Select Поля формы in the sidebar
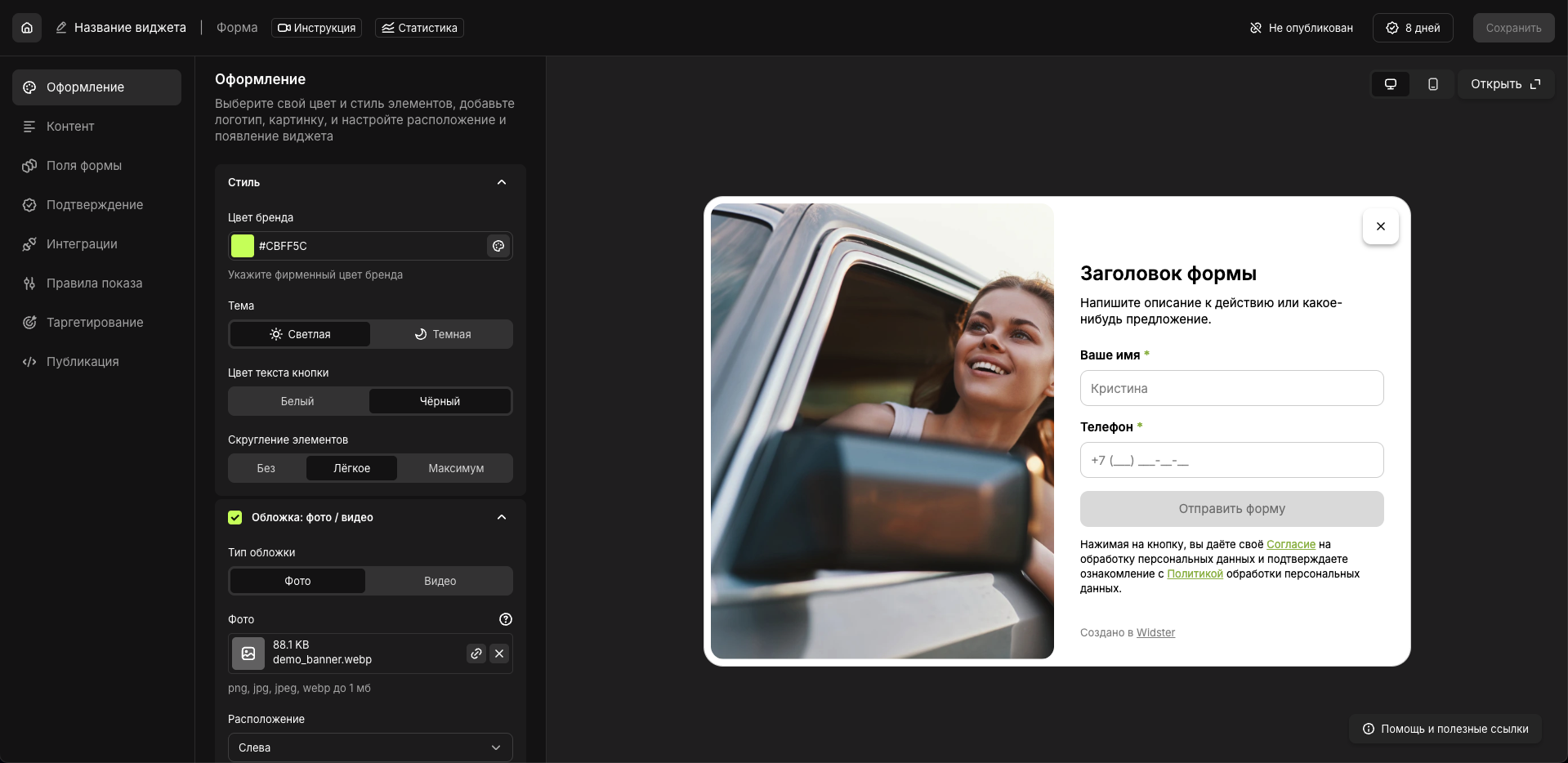This screenshot has height=763, width=1568. click(83, 166)
